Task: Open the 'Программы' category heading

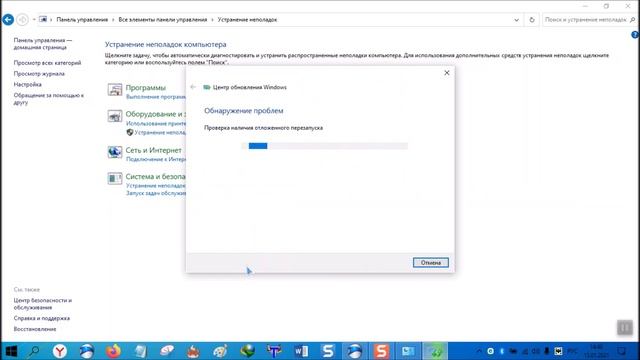Action: point(146,88)
